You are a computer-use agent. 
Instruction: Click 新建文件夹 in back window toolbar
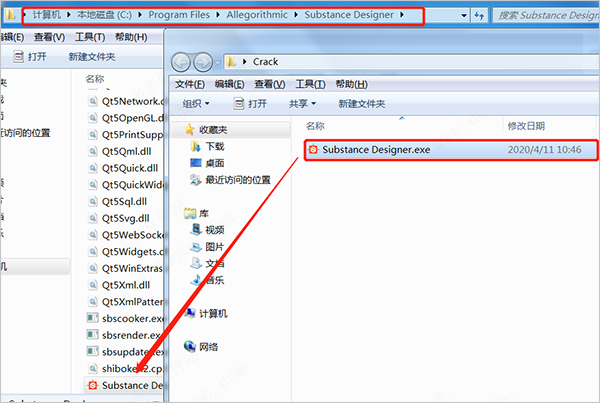(92, 57)
